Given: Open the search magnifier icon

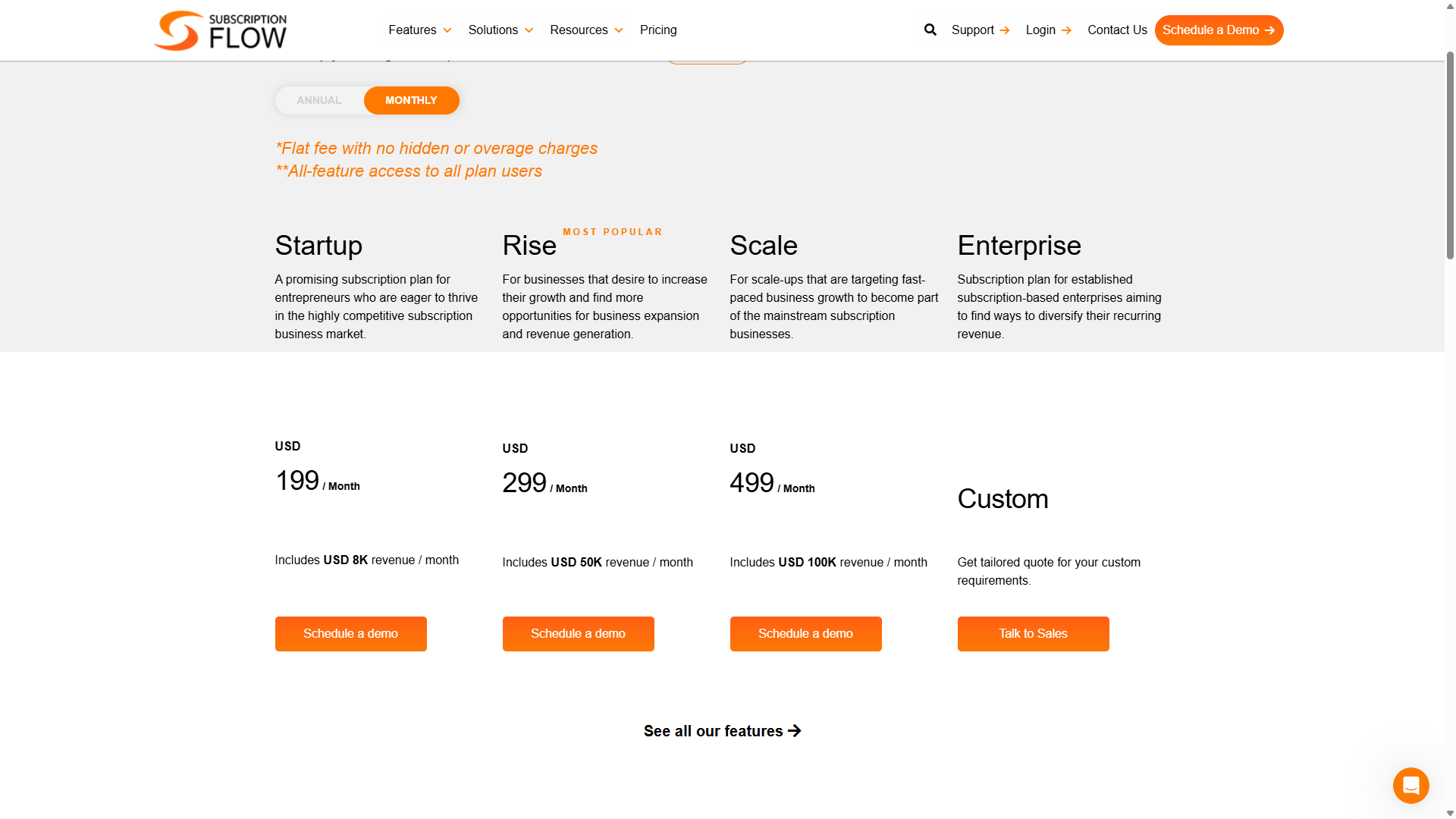Looking at the screenshot, I should (x=930, y=30).
